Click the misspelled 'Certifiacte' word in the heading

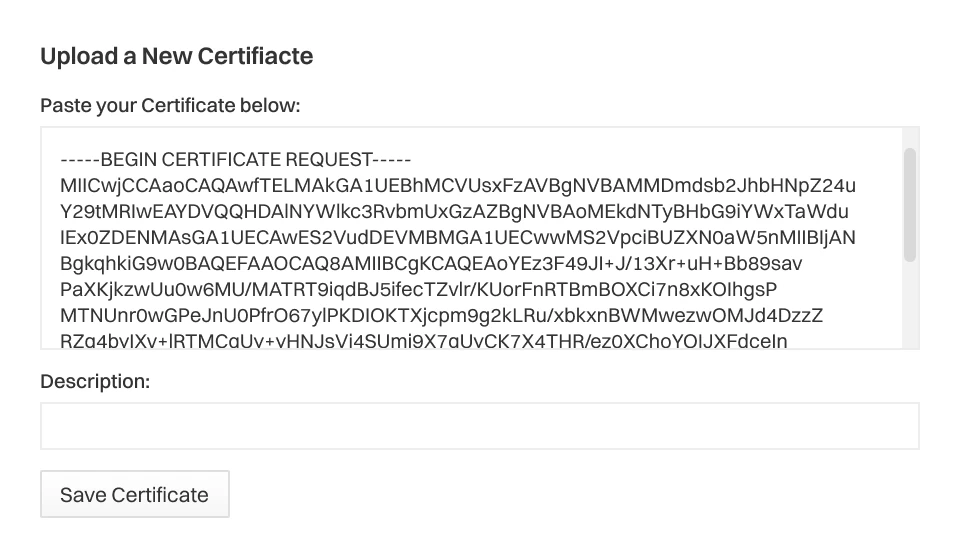click(257, 56)
